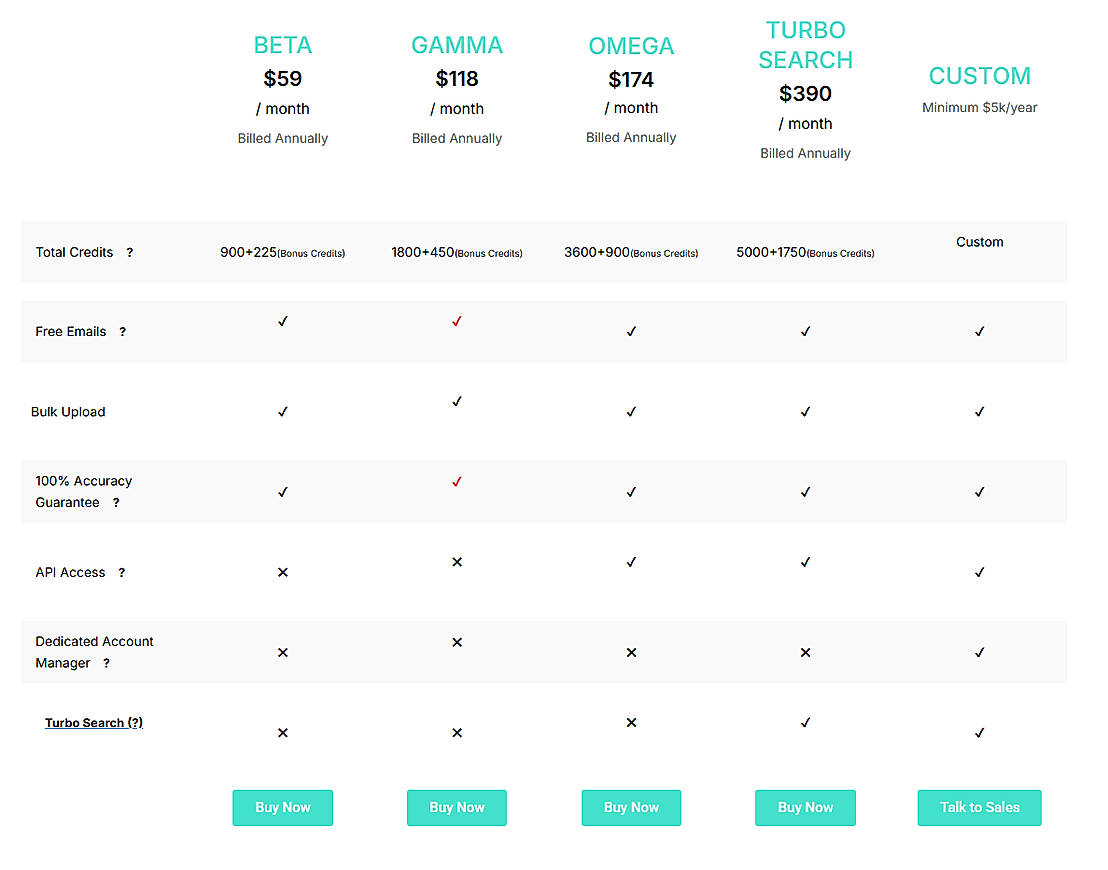The height and width of the screenshot is (870, 1108).
Task: Click the $174 price
Action: [x=631, y=80]
